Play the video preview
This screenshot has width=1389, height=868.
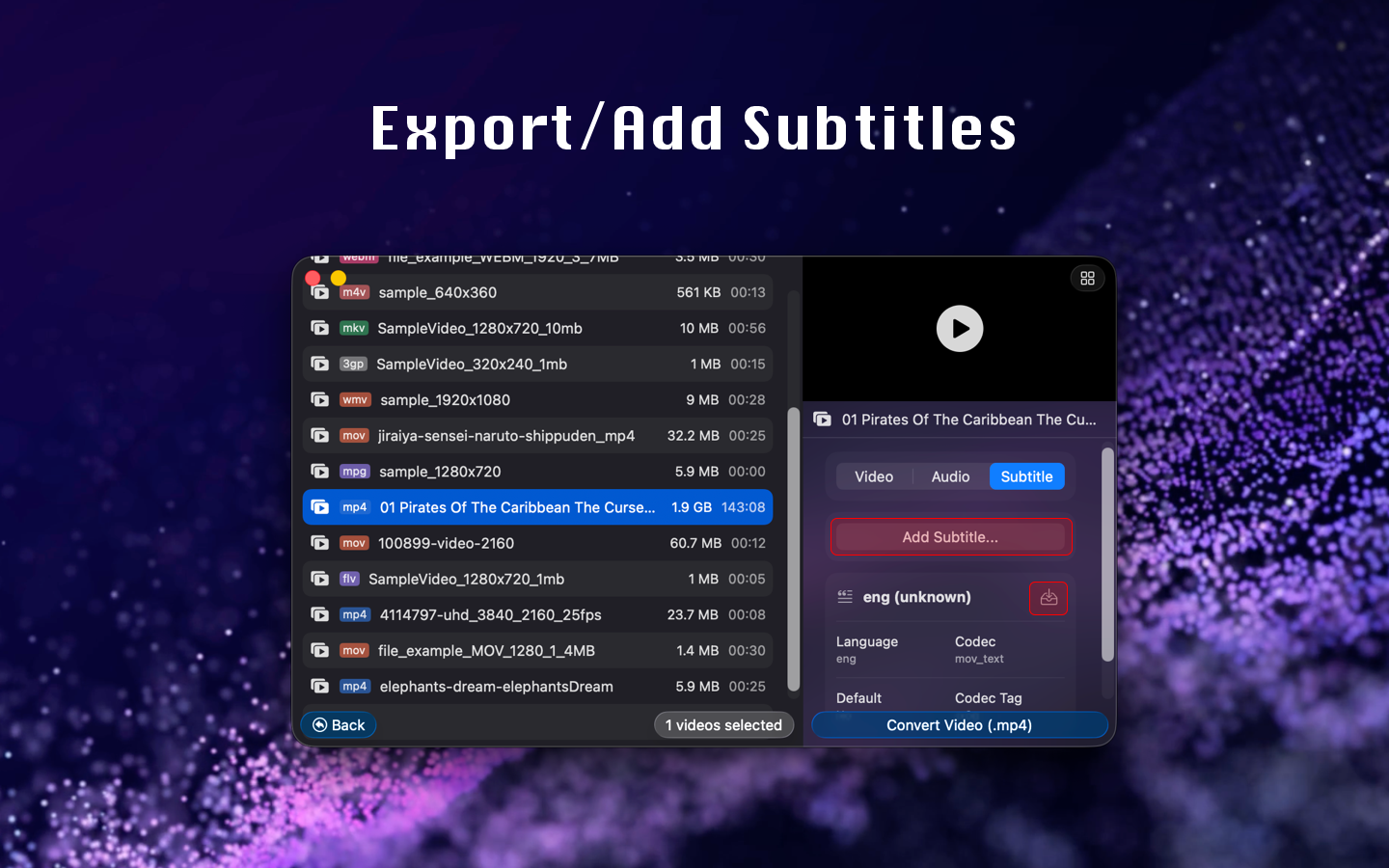tap(960, 329)
